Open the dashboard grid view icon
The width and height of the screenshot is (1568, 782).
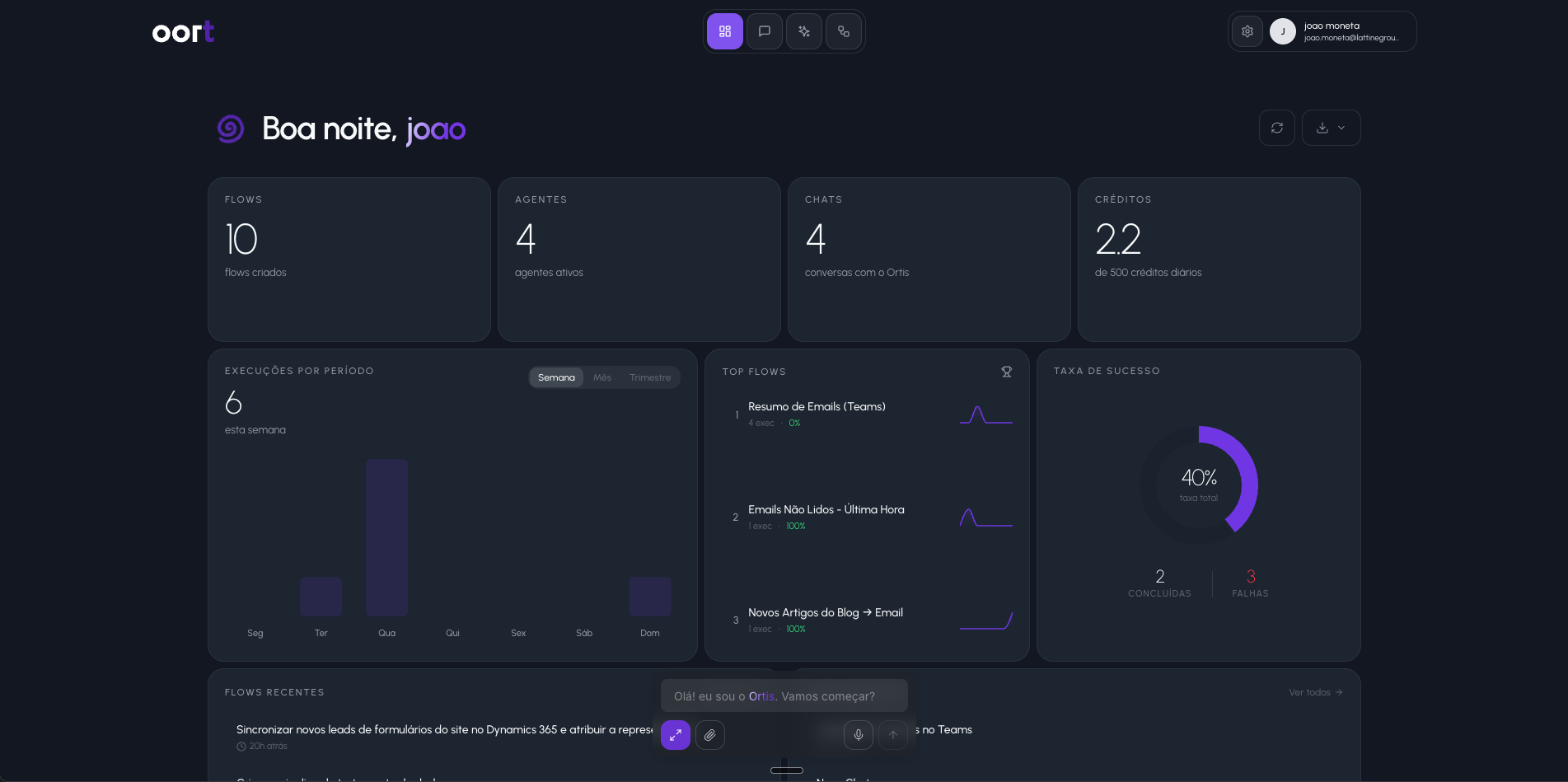point(724,31)
